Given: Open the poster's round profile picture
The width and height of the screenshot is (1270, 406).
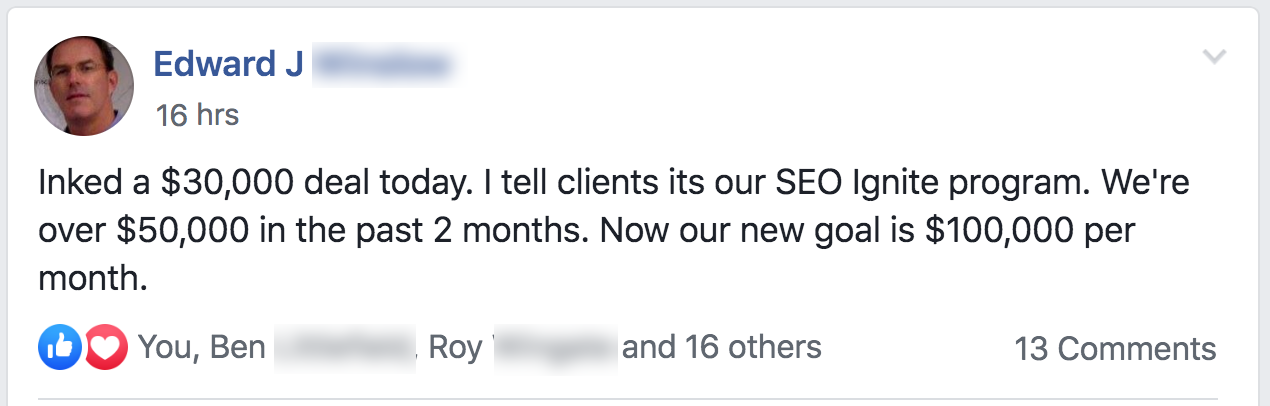Looking at the screenshot, I should click(x=85, y=86).
